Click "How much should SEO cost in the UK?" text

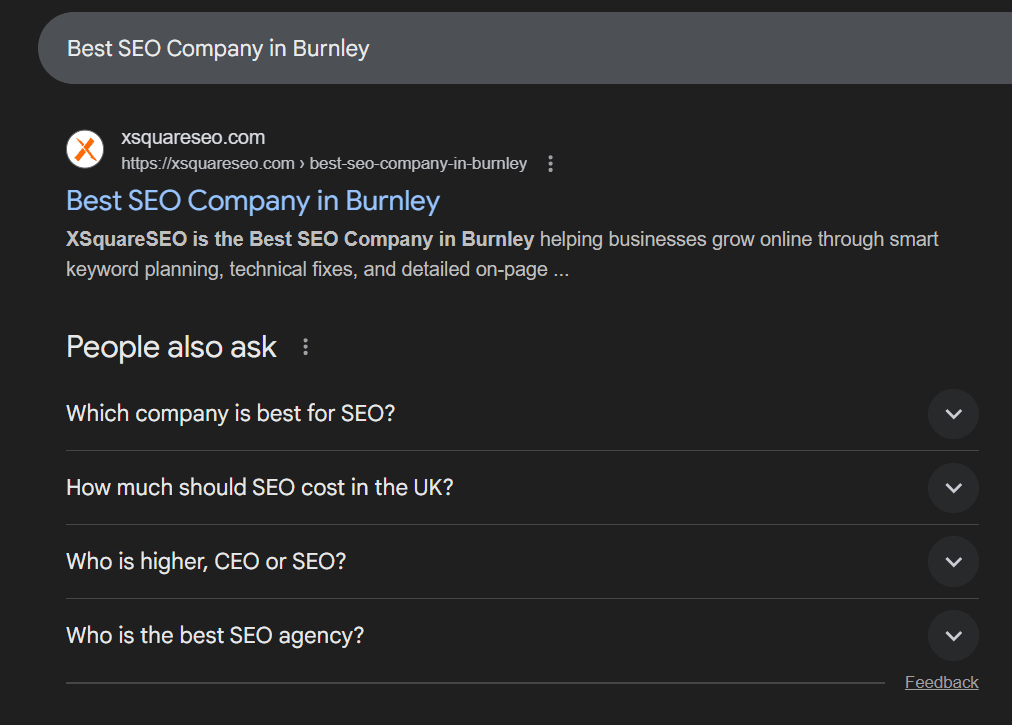coord(259,487)
